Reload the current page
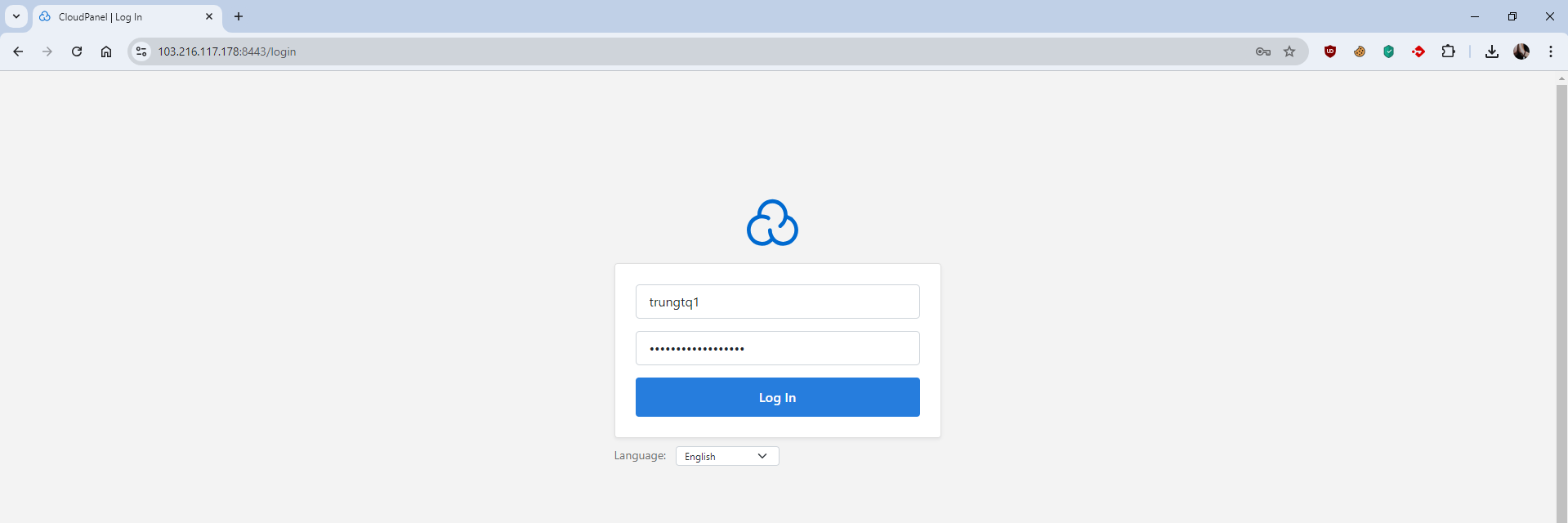Image resolution: width=1568 pixels, height=523 pixels. point(77,51)
